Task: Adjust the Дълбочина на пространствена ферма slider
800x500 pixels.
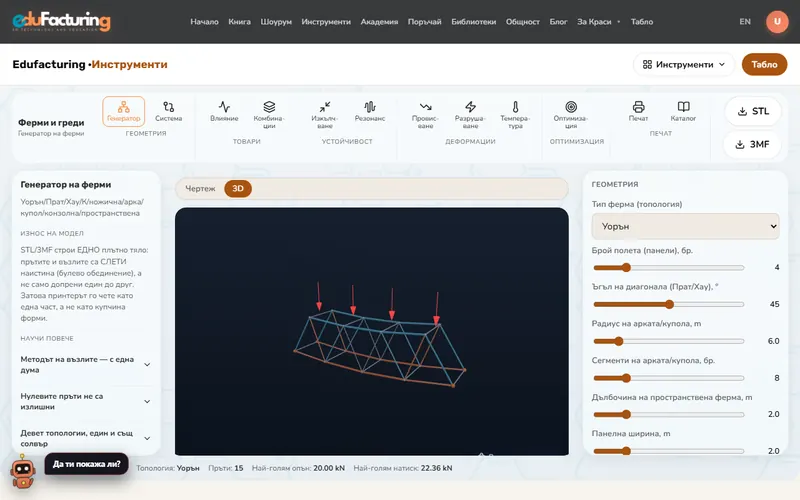Action: tap(669, 414)
